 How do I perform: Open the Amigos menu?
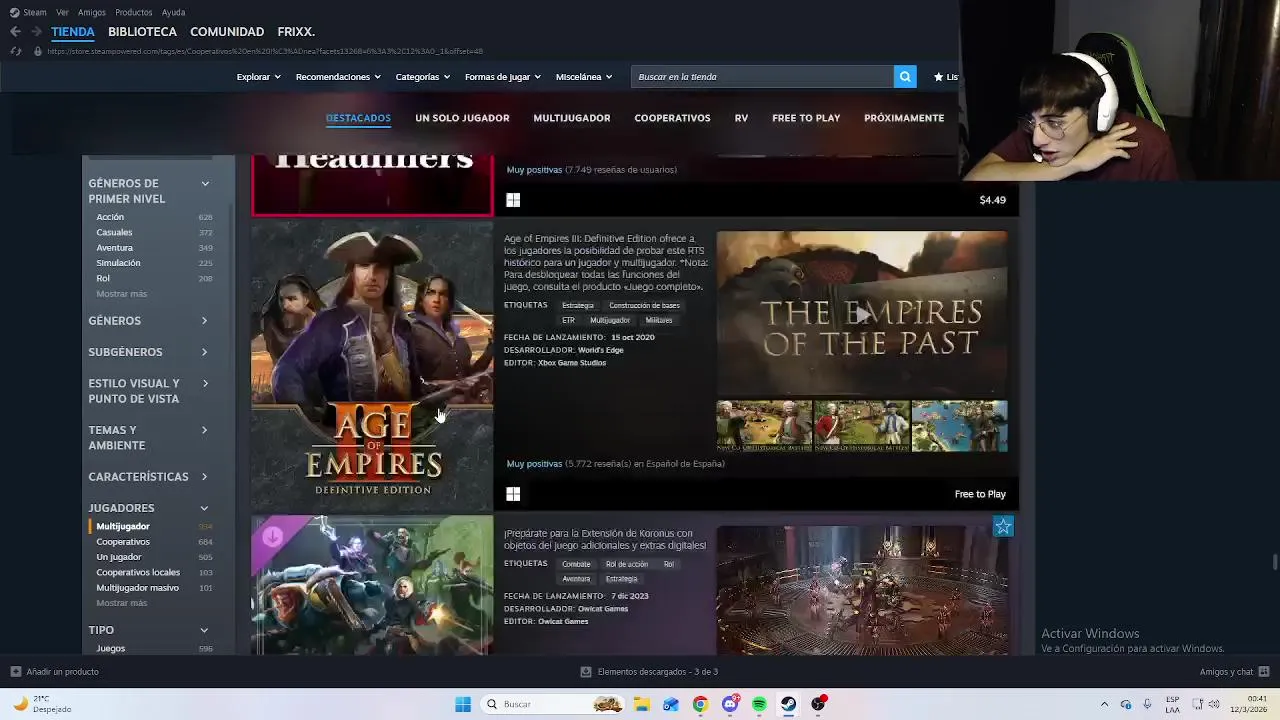click(91, 12)
